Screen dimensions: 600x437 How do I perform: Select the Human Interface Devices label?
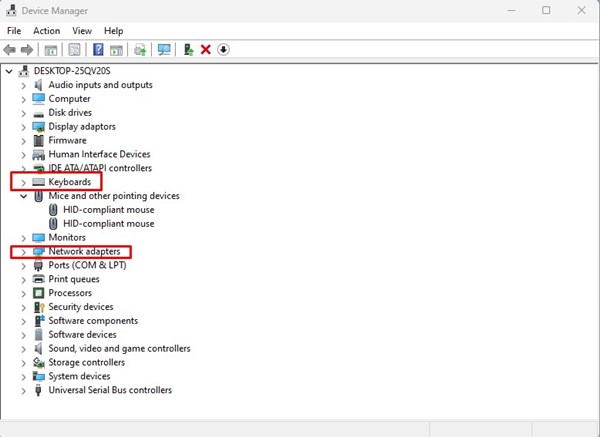(99, 154)
